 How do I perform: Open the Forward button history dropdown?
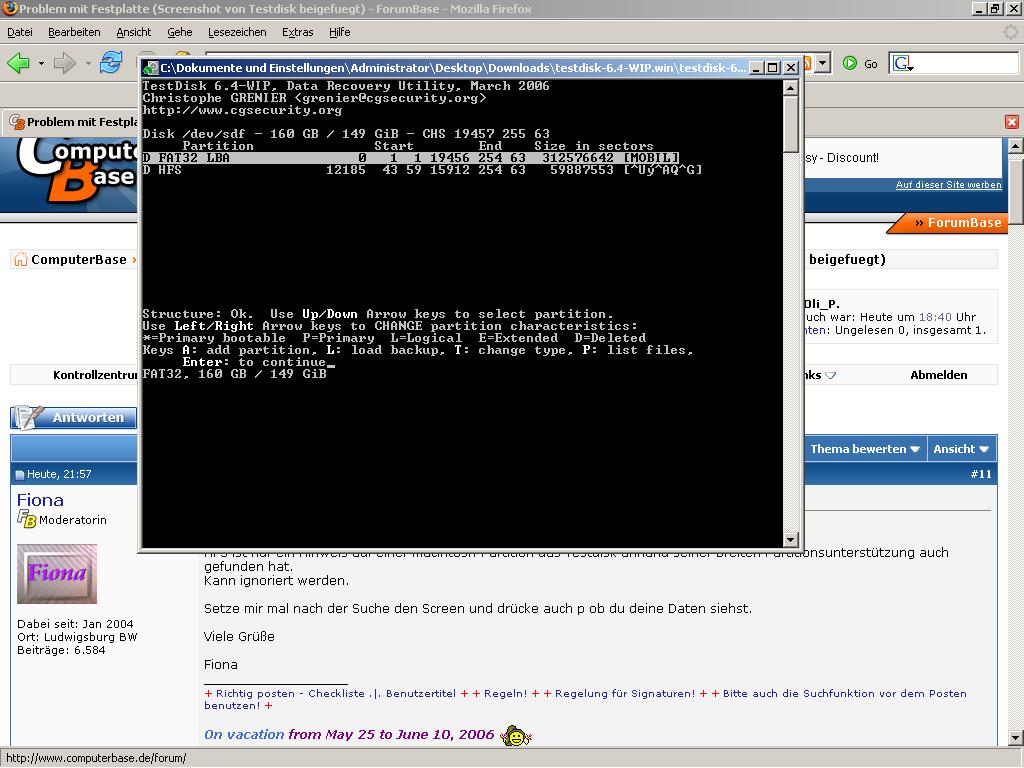88,63
